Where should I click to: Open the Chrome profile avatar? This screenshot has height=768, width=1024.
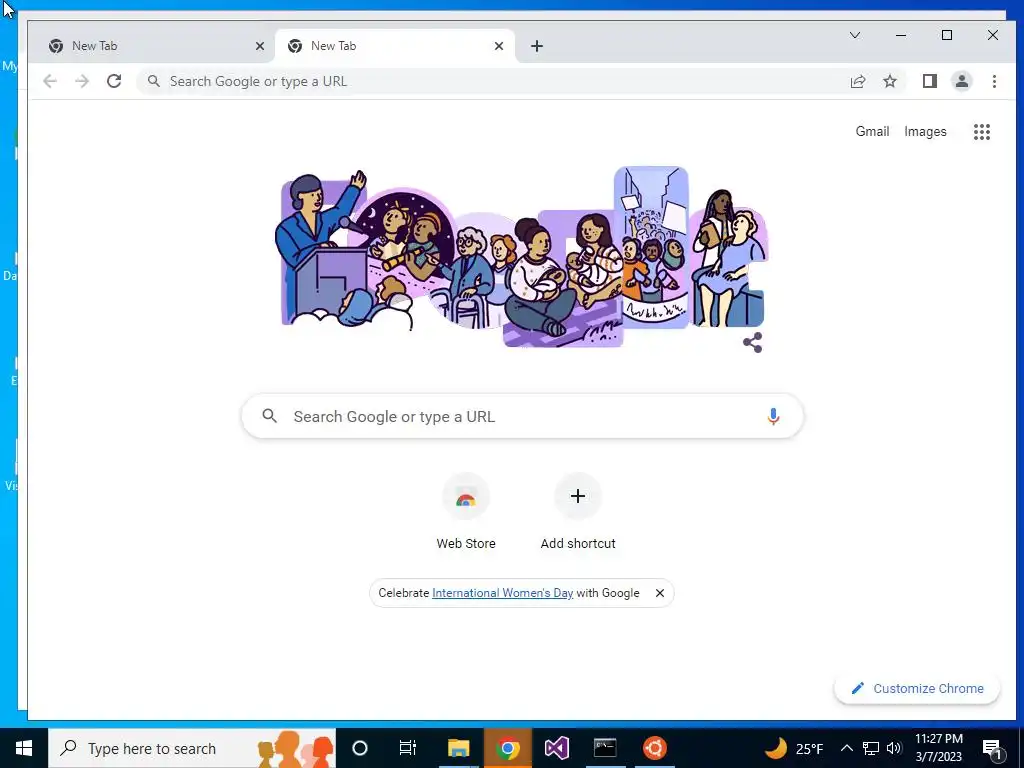click(961, 81)
